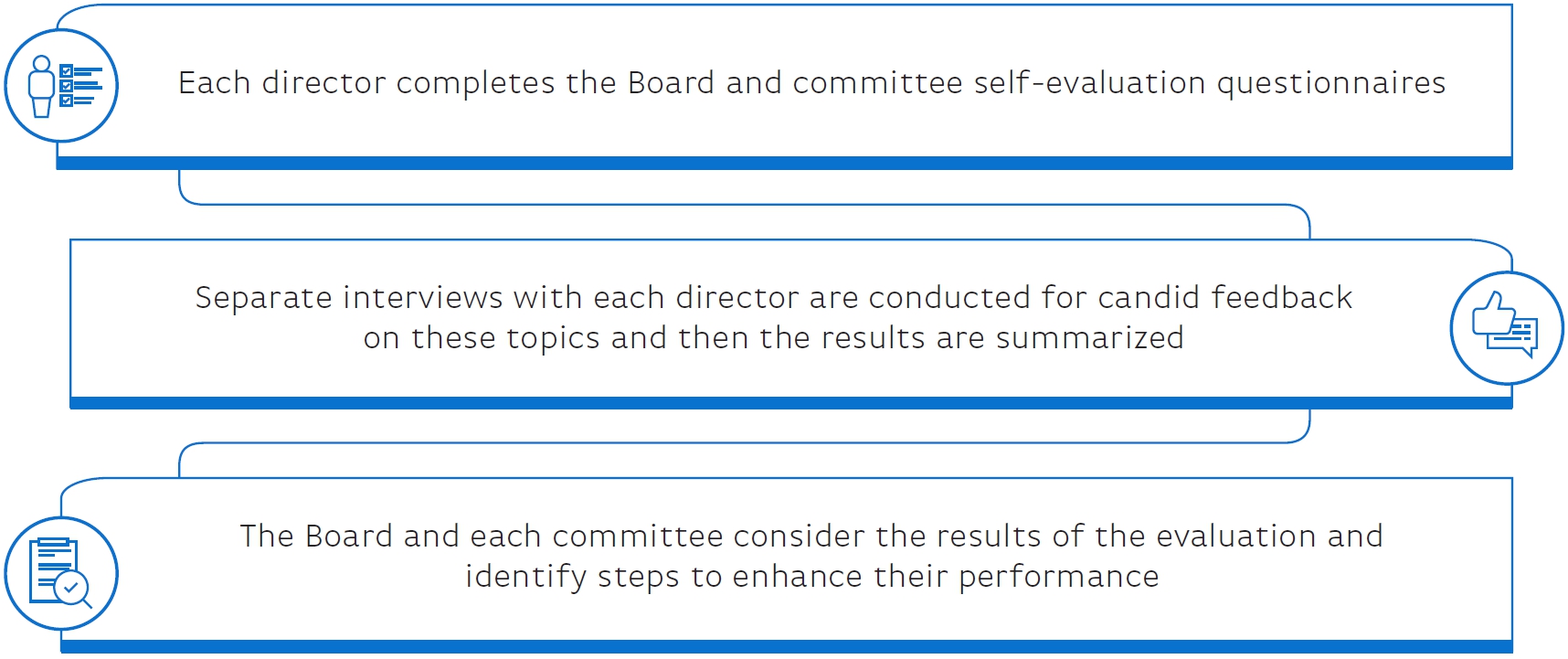Click the top checkbox in checklist icon
The width and height of the screenshot is (1568, 659).
[x=66, y=70]
